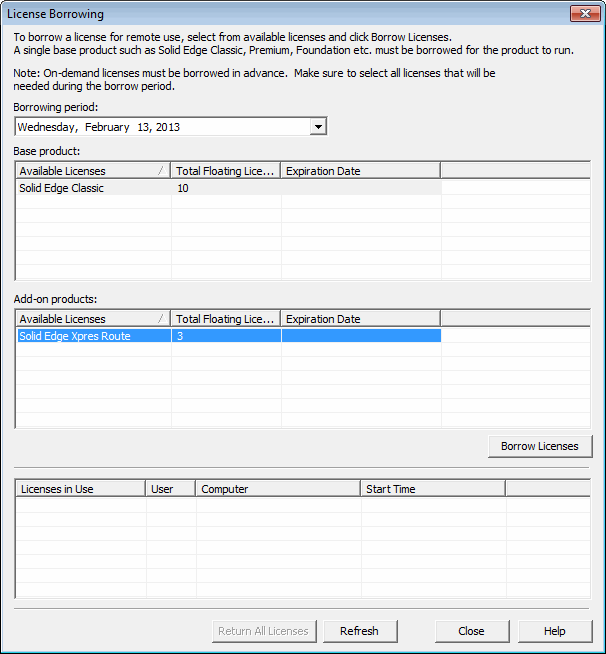Select Solid Edge Classic base product row
This screenshot has height=654, width=606.
229,188
